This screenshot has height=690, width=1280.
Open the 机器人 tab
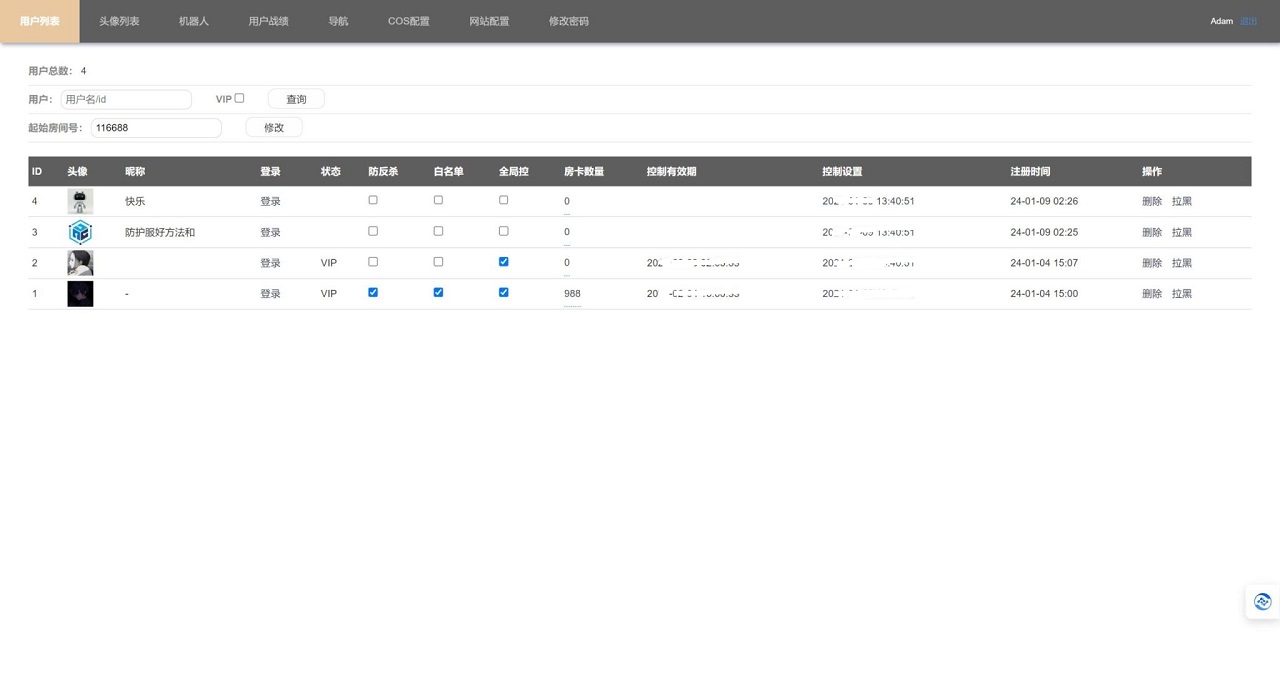pos(194,21)
